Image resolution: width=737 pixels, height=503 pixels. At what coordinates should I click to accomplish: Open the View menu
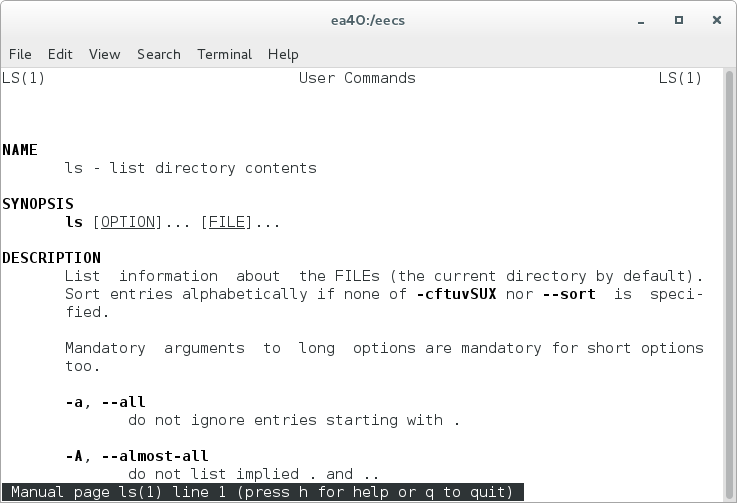104,55
